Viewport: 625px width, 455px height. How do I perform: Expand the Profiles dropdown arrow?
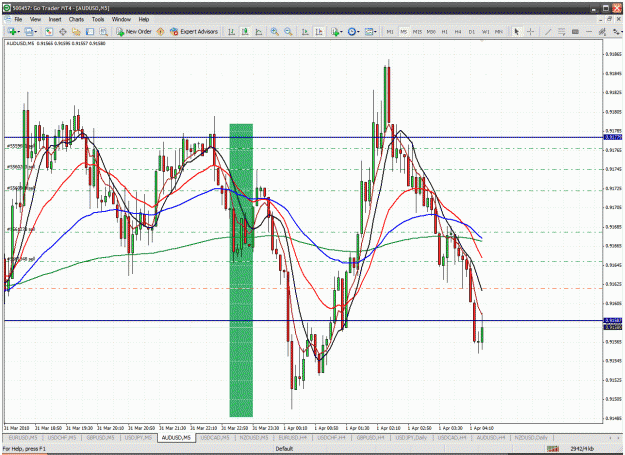point(35,32)
